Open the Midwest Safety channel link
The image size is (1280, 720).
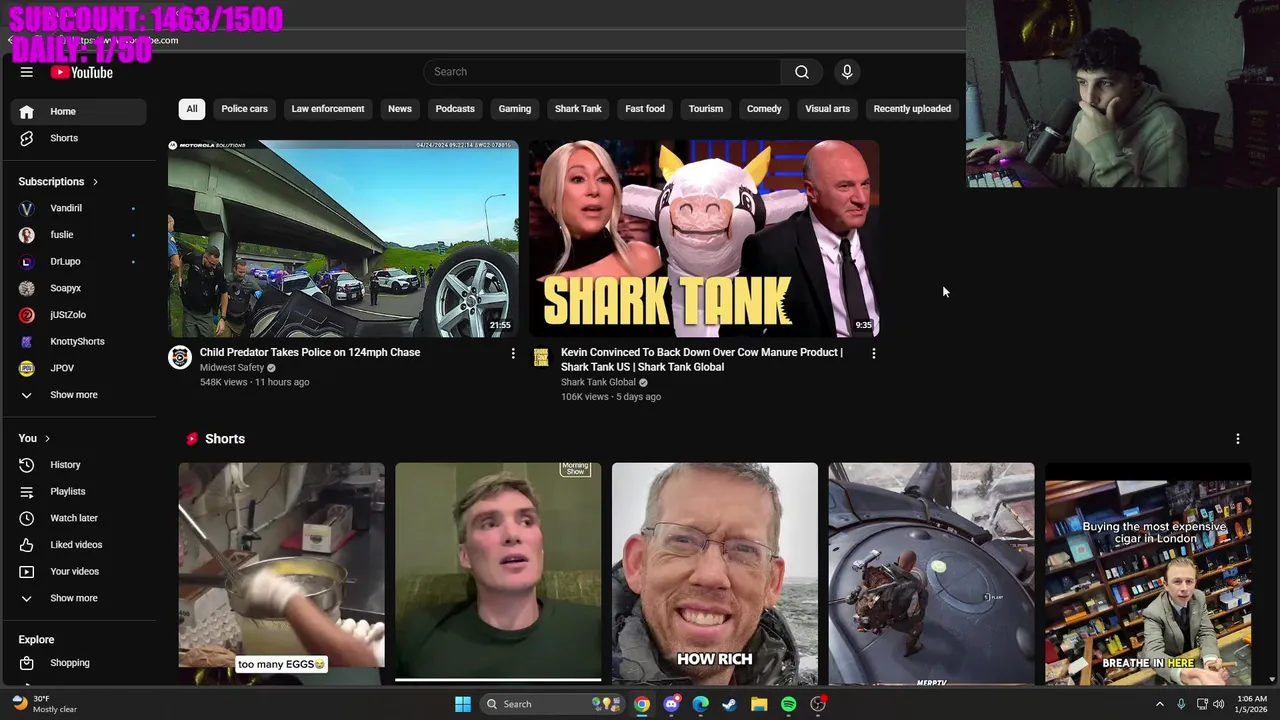pos(232,368)
